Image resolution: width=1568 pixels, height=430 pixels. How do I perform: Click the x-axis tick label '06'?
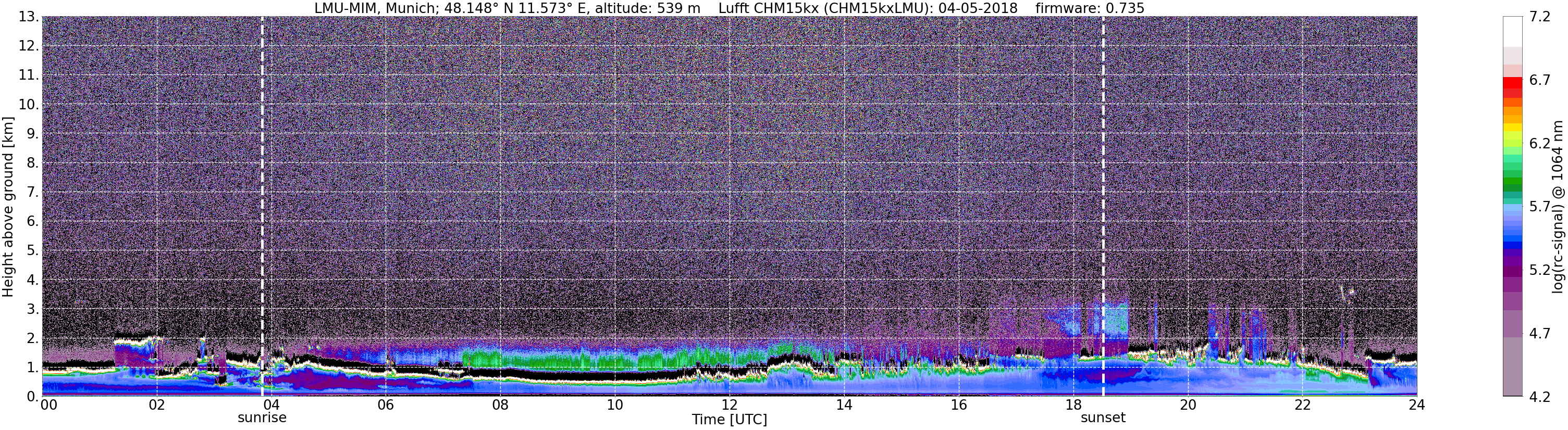tap(386, 405)
